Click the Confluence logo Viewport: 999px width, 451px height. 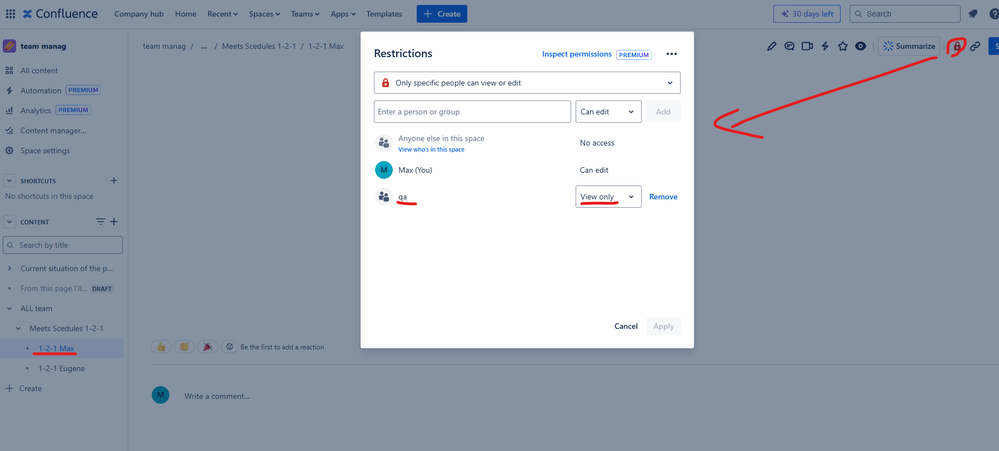[60, 13]
